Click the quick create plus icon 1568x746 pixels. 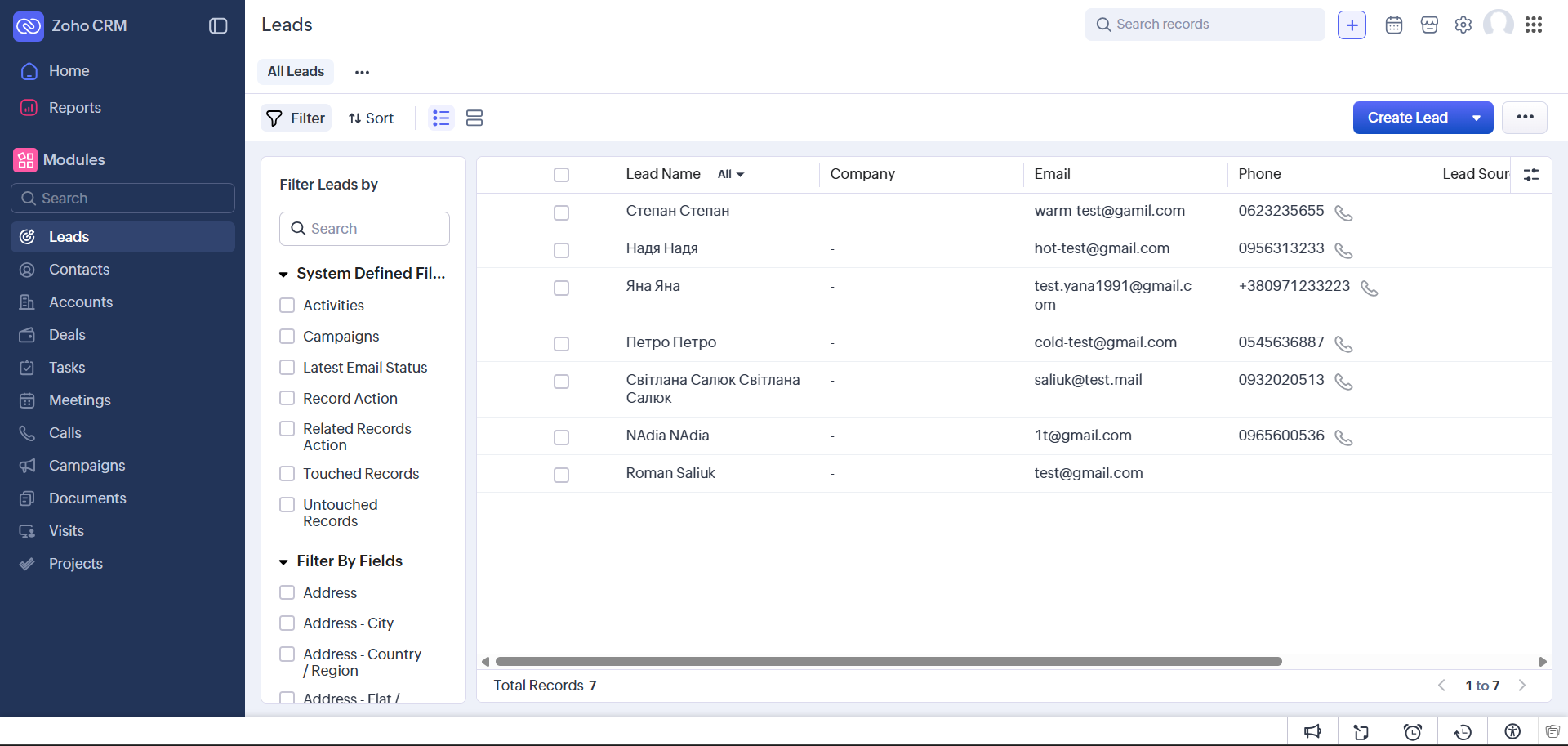click(1352, 25)
